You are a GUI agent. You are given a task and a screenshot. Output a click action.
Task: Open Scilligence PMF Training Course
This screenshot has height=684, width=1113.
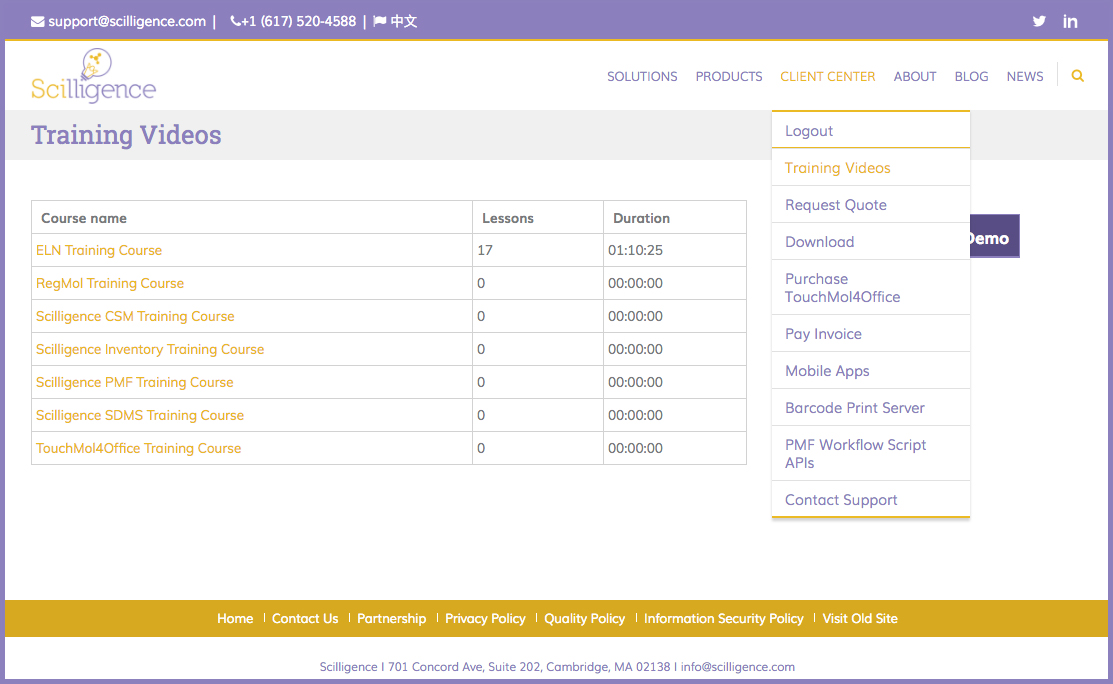(x=135, y=382)
